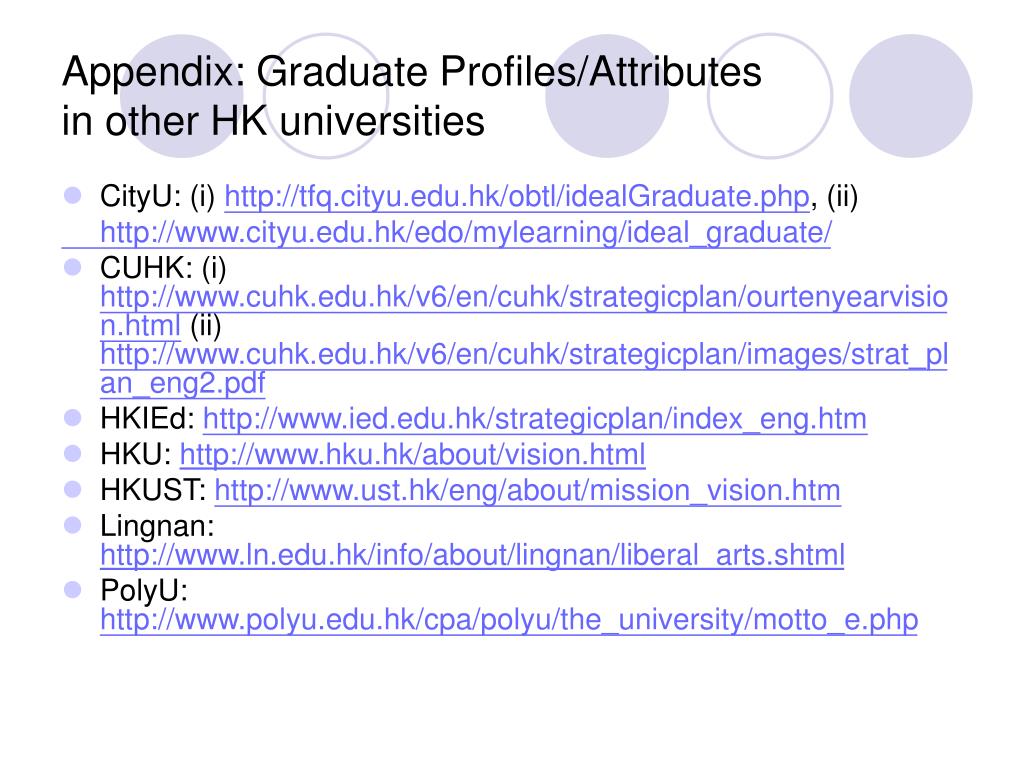The image size is (1024, 768).
Task: Open the CityU mylearning ideal_graduate link
Action: tap(466, 232)
